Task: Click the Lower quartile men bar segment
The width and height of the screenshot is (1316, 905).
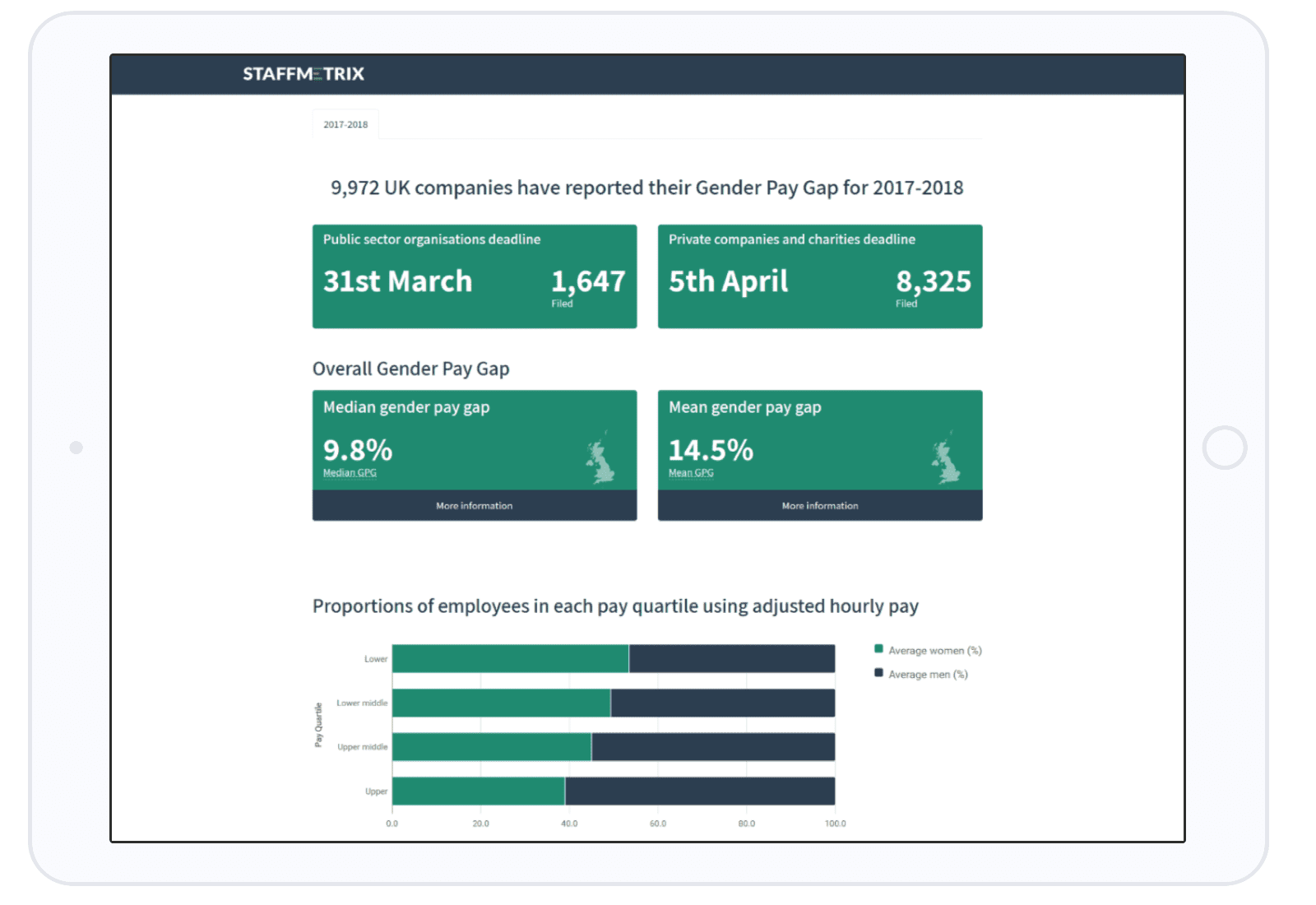Action: [732, 659]
